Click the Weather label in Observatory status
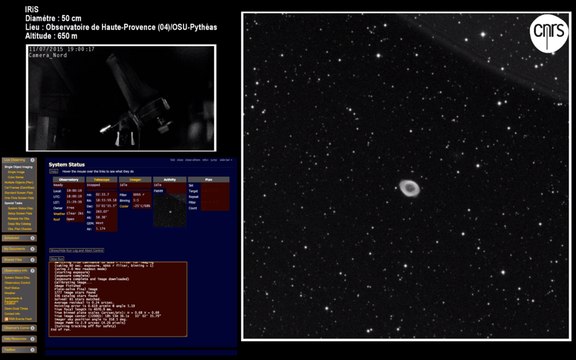576x360 pixels. coord(59,214)
